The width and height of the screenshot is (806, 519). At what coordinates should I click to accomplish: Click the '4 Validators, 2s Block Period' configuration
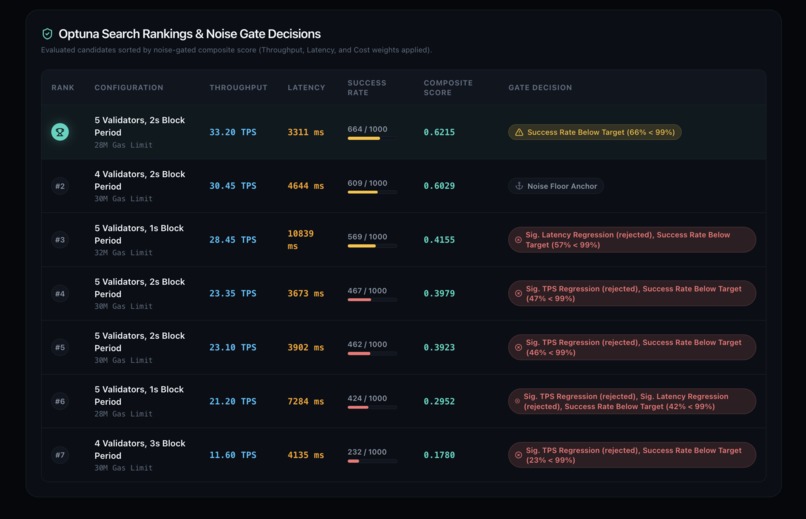click(140, 180)
